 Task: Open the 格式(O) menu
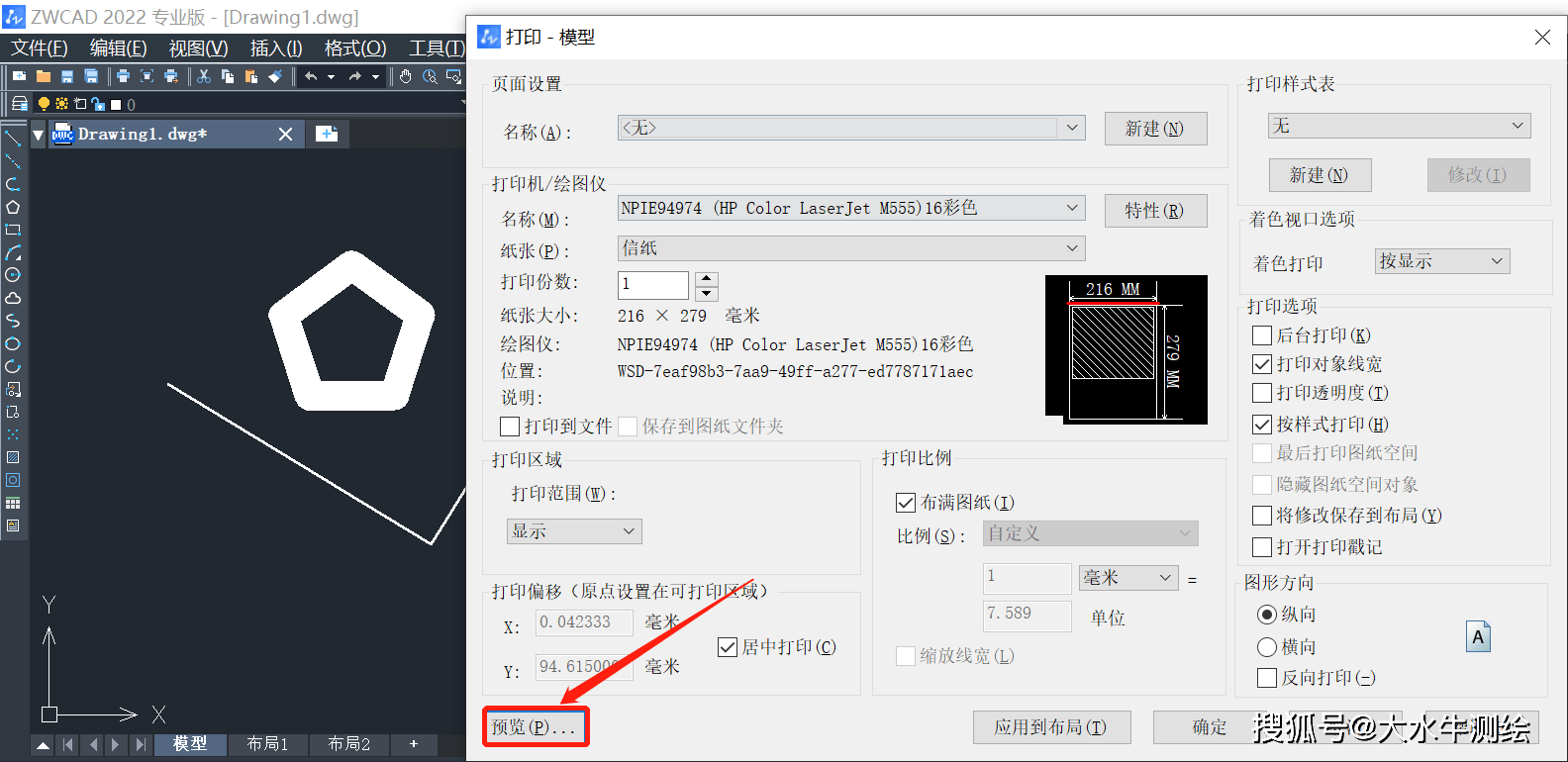click(355, 48)
